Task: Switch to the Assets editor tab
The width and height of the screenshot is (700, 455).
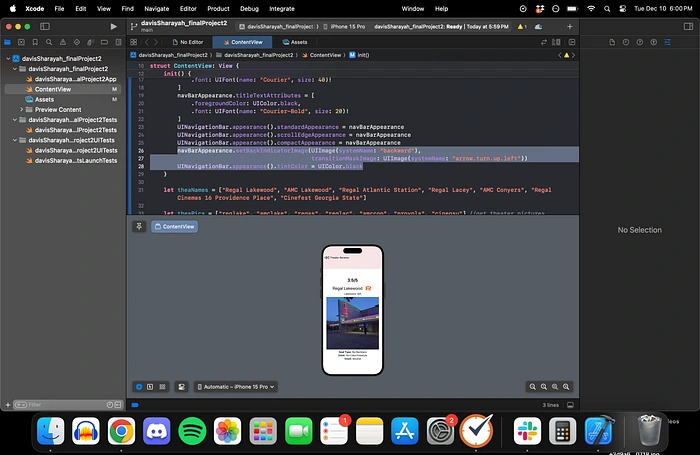Action: click(295, 42)
